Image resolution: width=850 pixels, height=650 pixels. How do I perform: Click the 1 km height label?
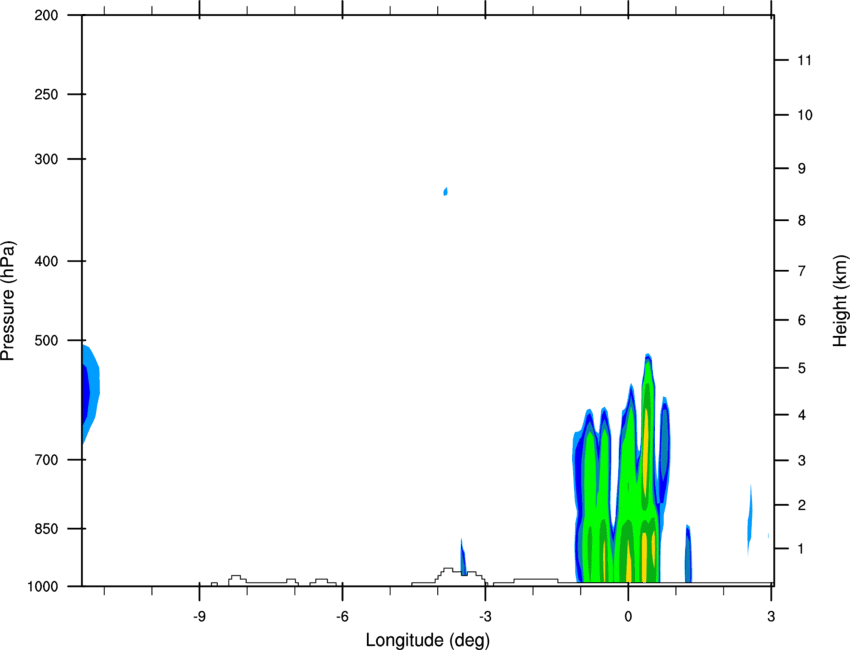coord(802,549)
